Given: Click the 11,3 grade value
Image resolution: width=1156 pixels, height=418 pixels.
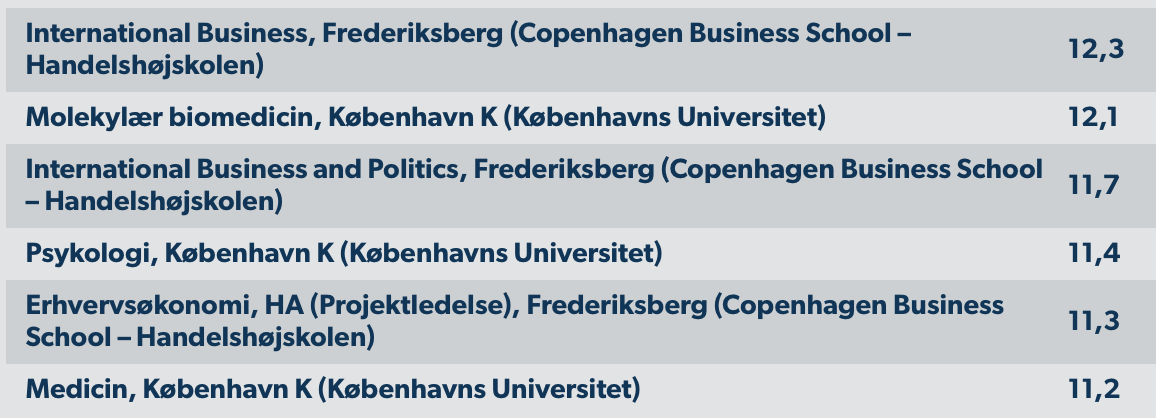Looking at the screenshot, I should (1093, 321).
